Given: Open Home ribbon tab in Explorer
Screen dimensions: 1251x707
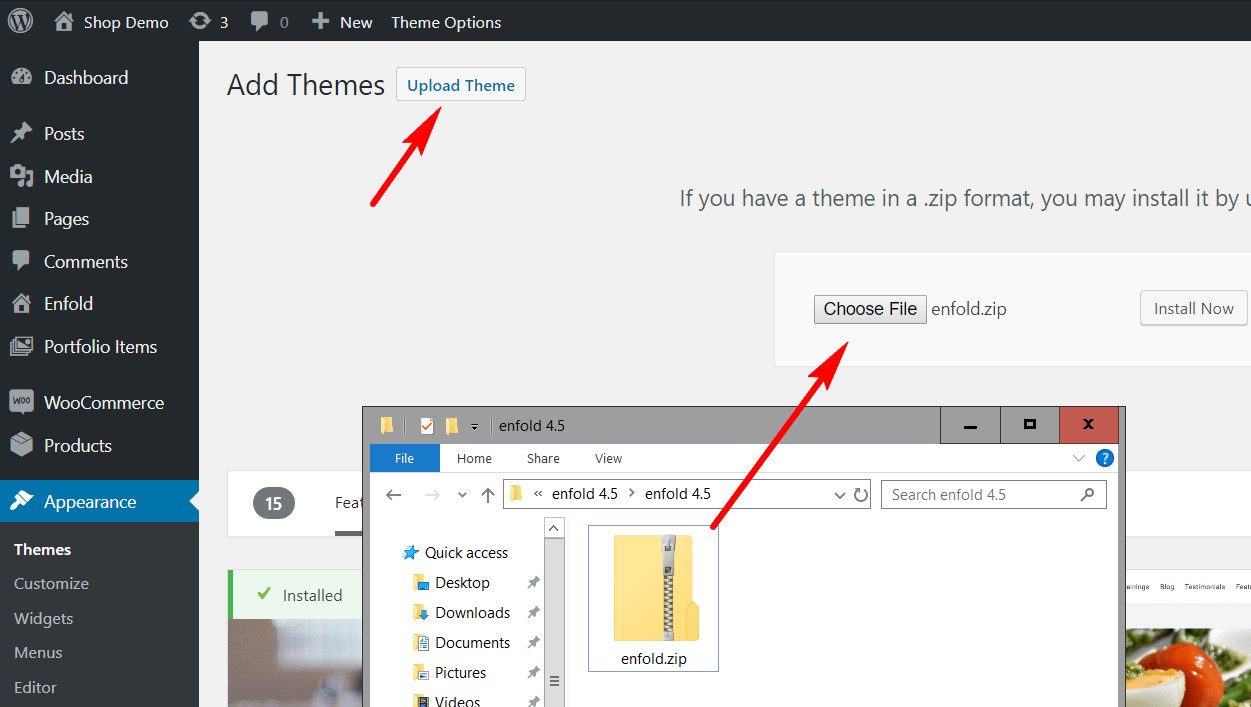Looking at the screenshot, I should click(474, 458).
